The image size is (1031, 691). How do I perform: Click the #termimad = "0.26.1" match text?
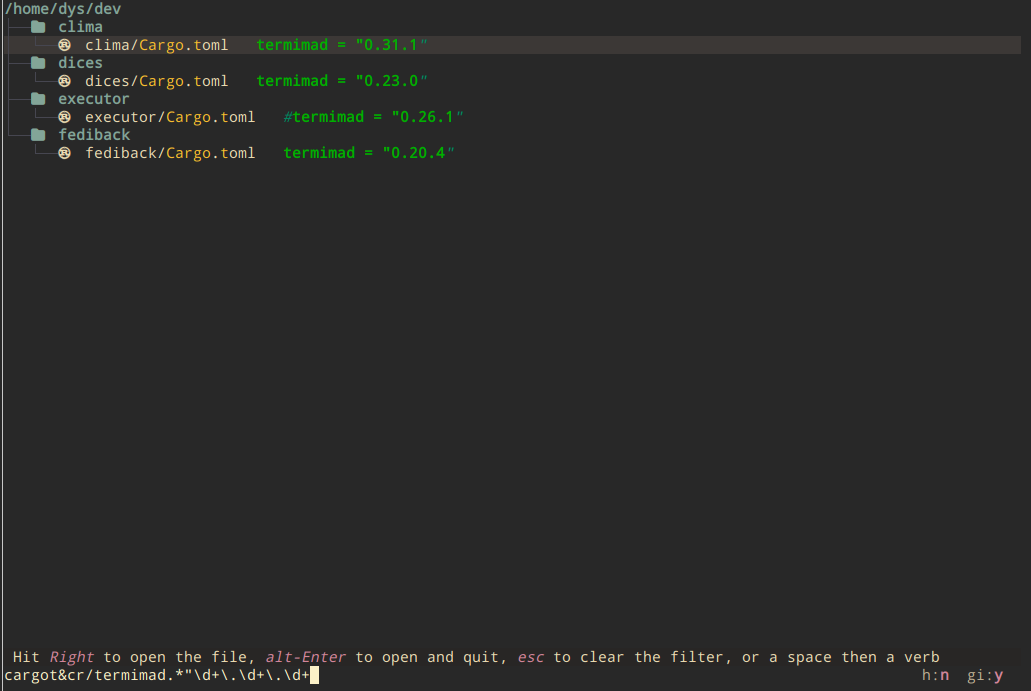click(373, 117)
